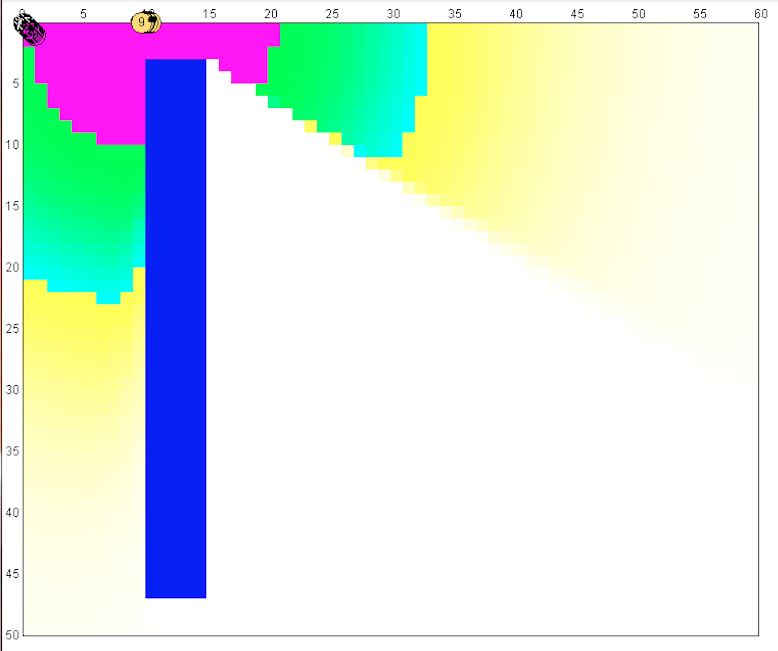The width and height of the screenshot is (778, 651).
Task: Click the y-axis tick label 50
Action: click(x=12, y=635)
